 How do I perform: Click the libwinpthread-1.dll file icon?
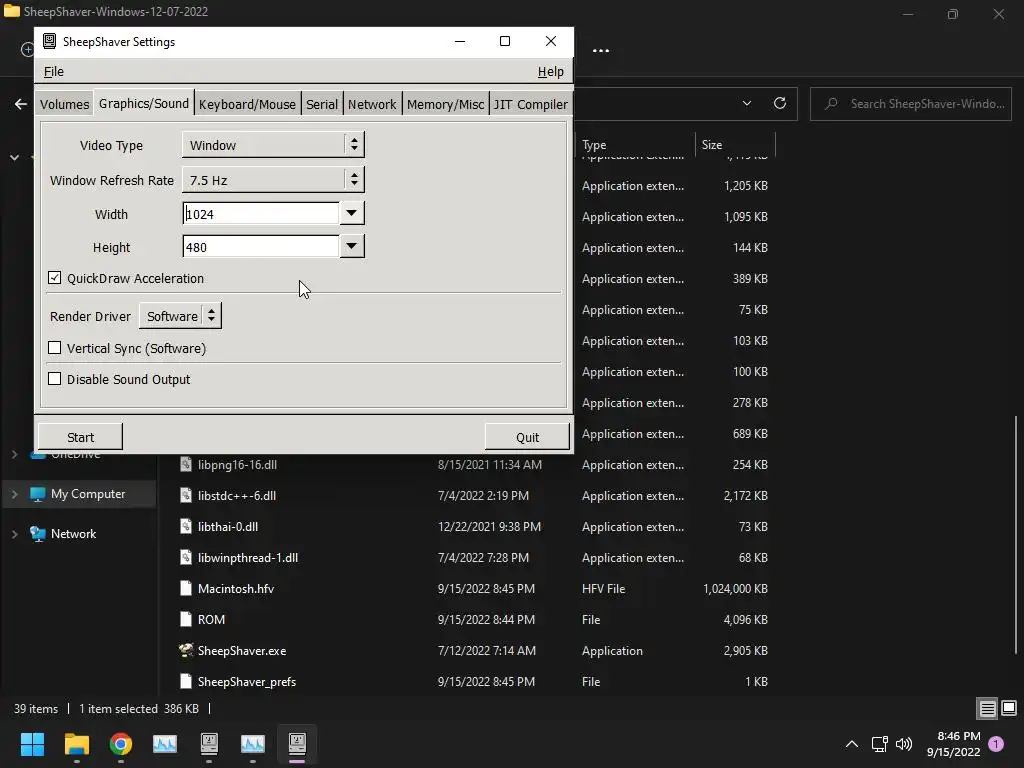186,558
